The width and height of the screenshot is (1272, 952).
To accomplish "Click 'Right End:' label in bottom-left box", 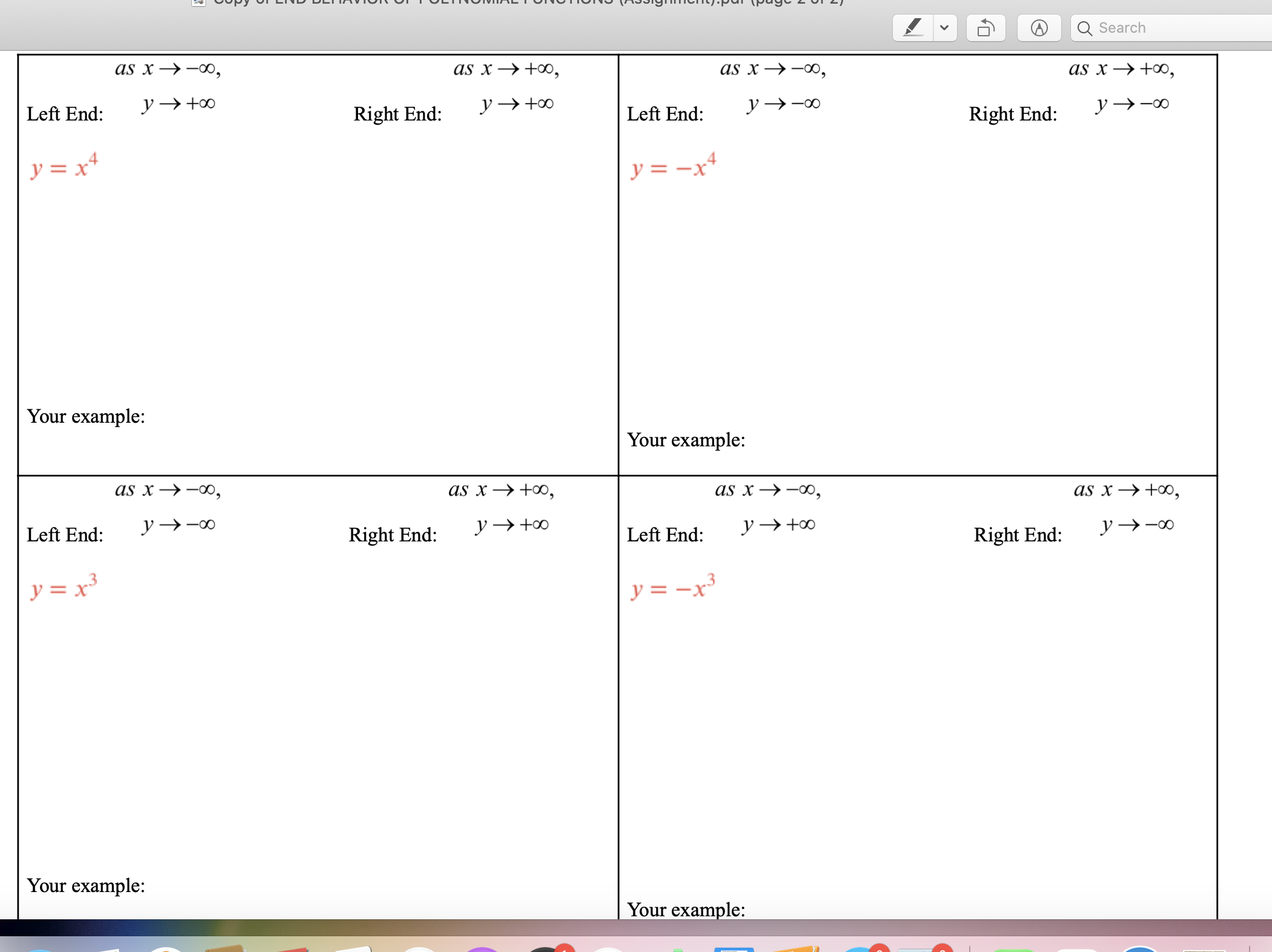I will tap(393, 535).
